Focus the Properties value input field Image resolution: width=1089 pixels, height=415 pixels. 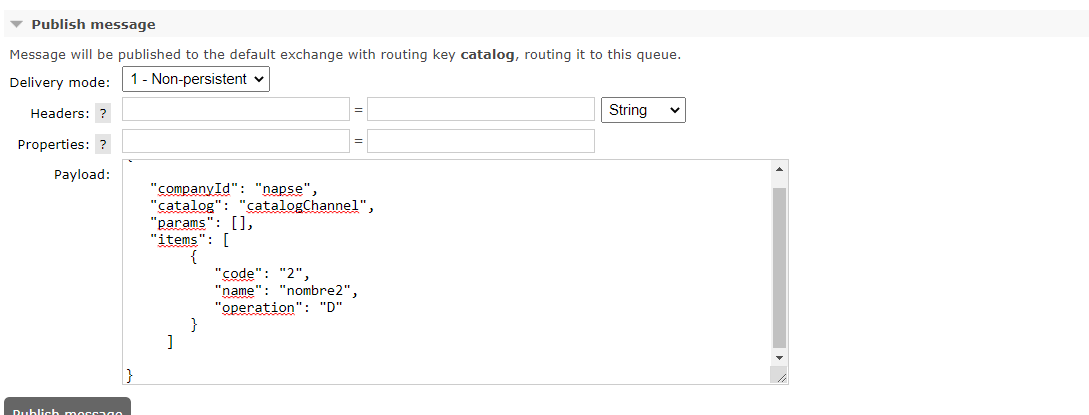[481, 141]
